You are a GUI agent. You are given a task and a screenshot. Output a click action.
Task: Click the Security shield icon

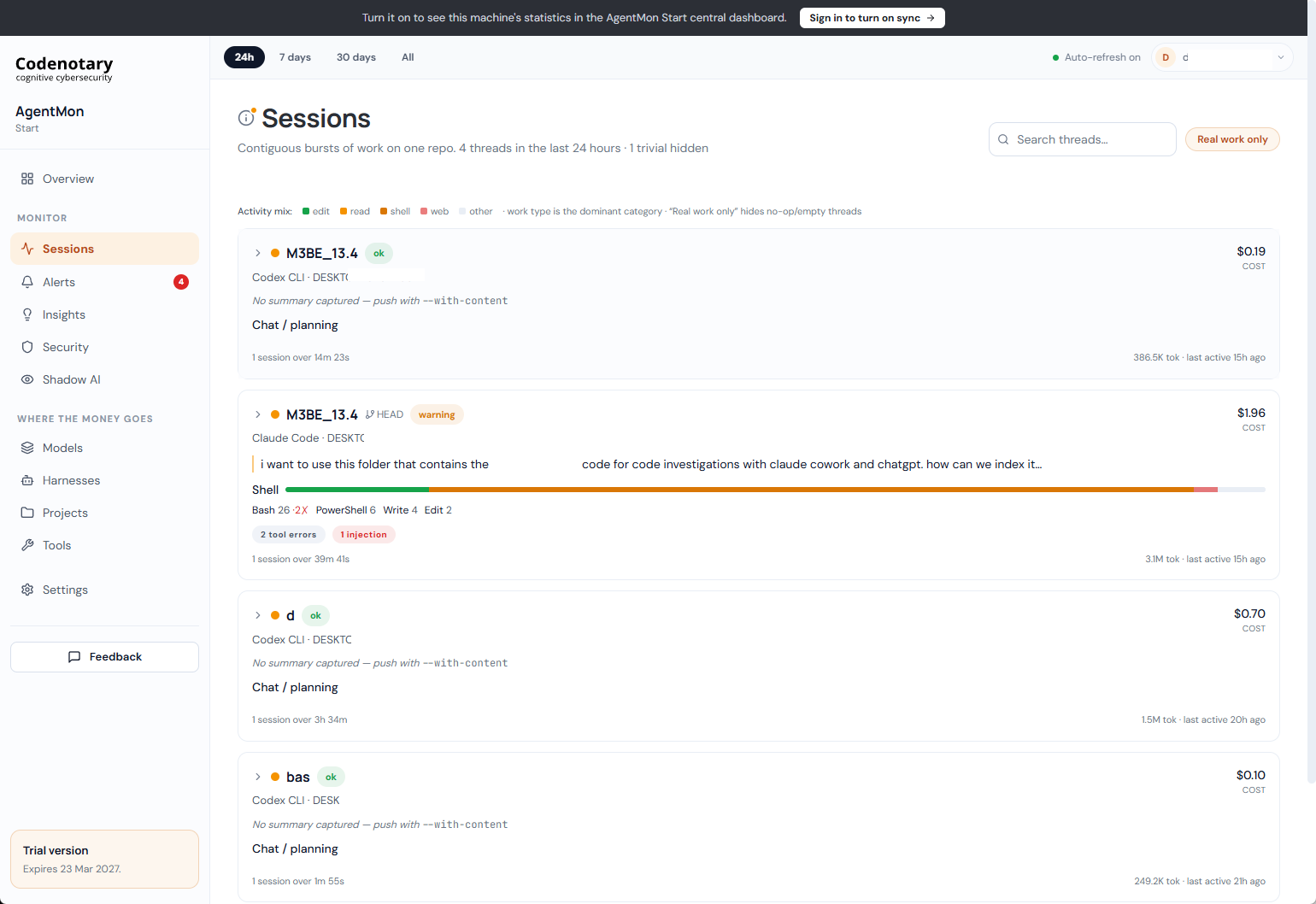pyautogui.click(x=27, y=347)
